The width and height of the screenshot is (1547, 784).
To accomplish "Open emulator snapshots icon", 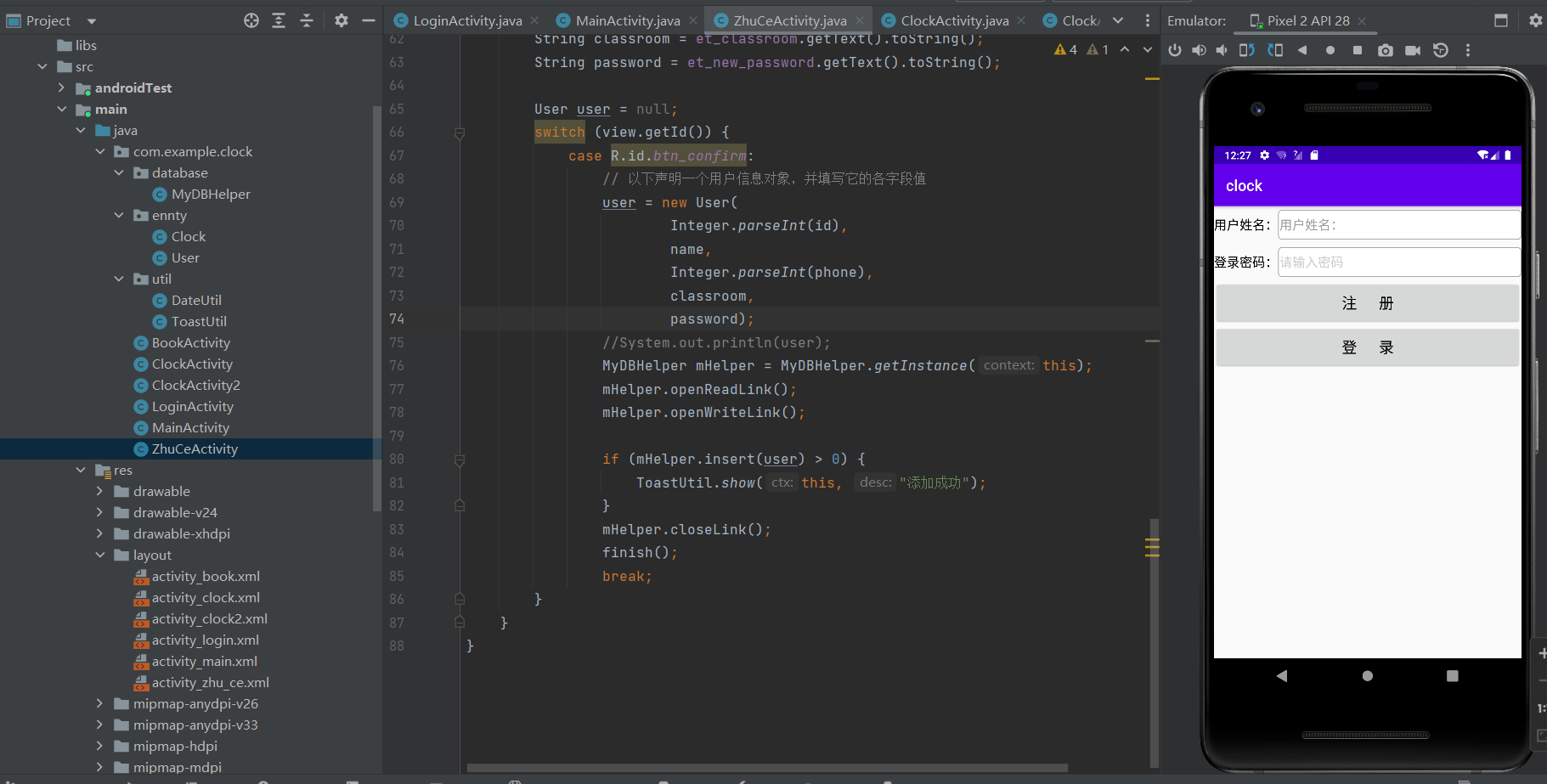I will (x=1441, y=50).
